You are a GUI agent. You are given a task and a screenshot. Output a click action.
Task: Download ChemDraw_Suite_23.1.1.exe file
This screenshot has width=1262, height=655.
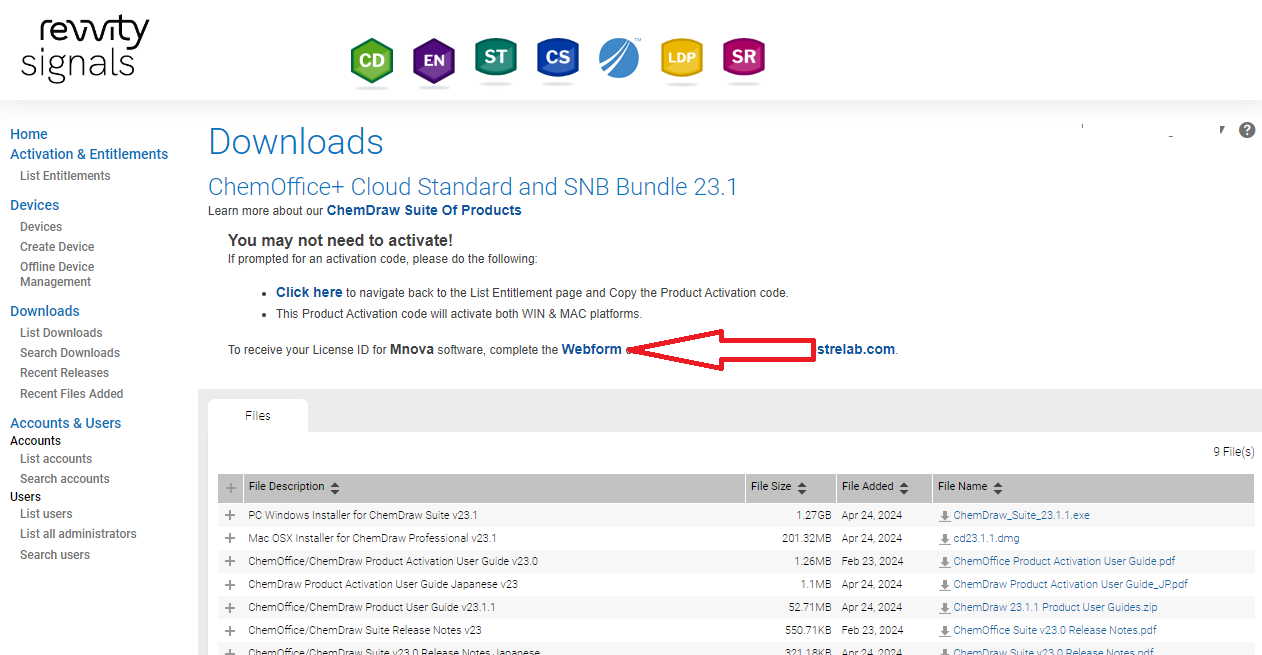click(1021, 516)
